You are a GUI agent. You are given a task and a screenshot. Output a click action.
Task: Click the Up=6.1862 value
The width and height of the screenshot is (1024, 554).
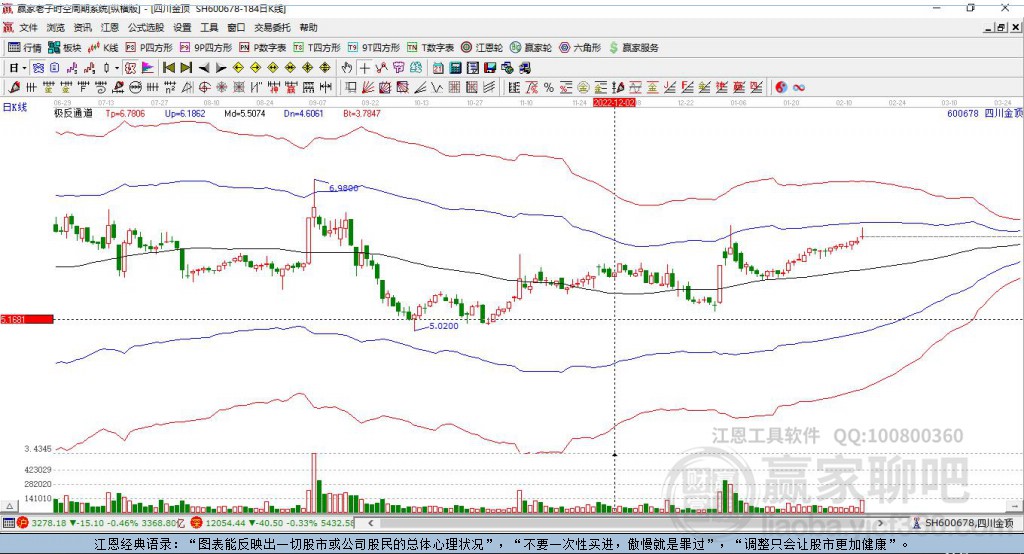tap(185, 114)
